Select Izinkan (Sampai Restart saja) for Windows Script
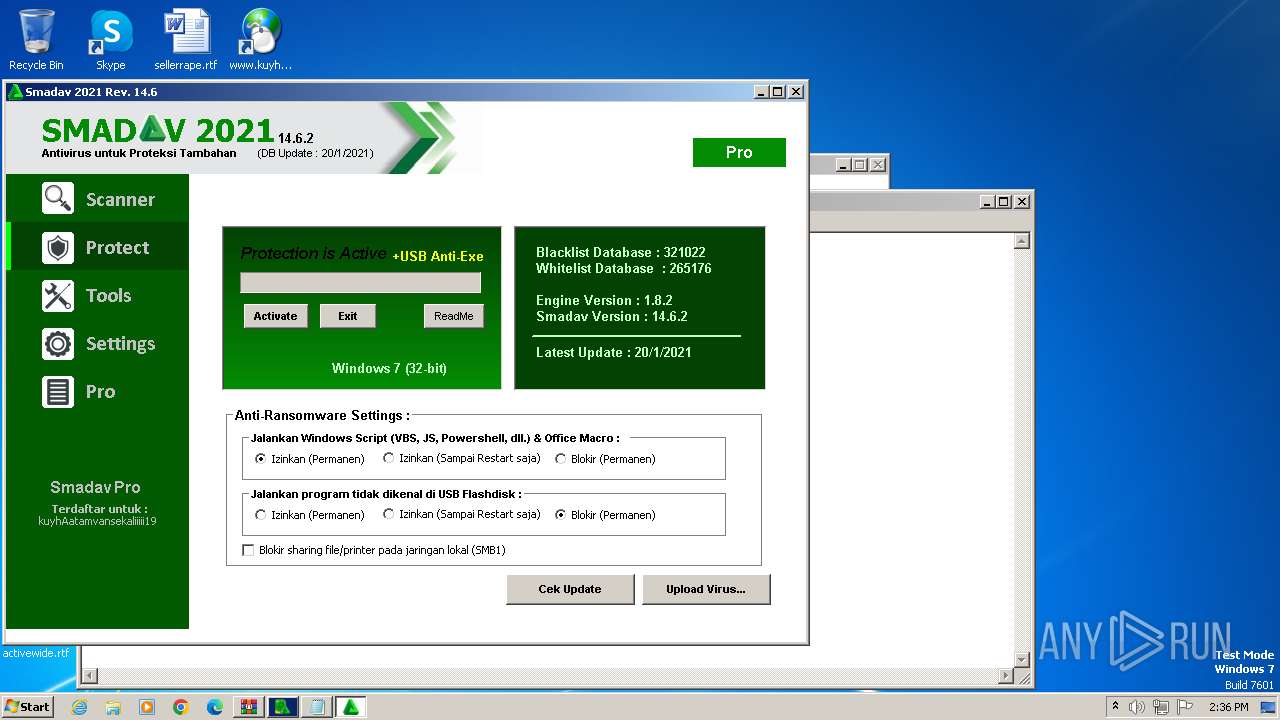 389,459
